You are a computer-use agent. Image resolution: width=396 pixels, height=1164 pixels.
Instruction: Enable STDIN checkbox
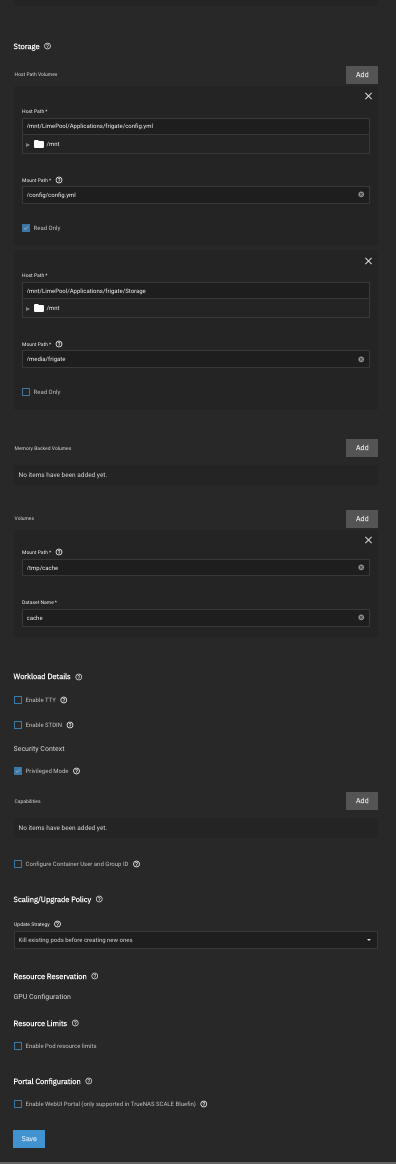coord(18,725)
